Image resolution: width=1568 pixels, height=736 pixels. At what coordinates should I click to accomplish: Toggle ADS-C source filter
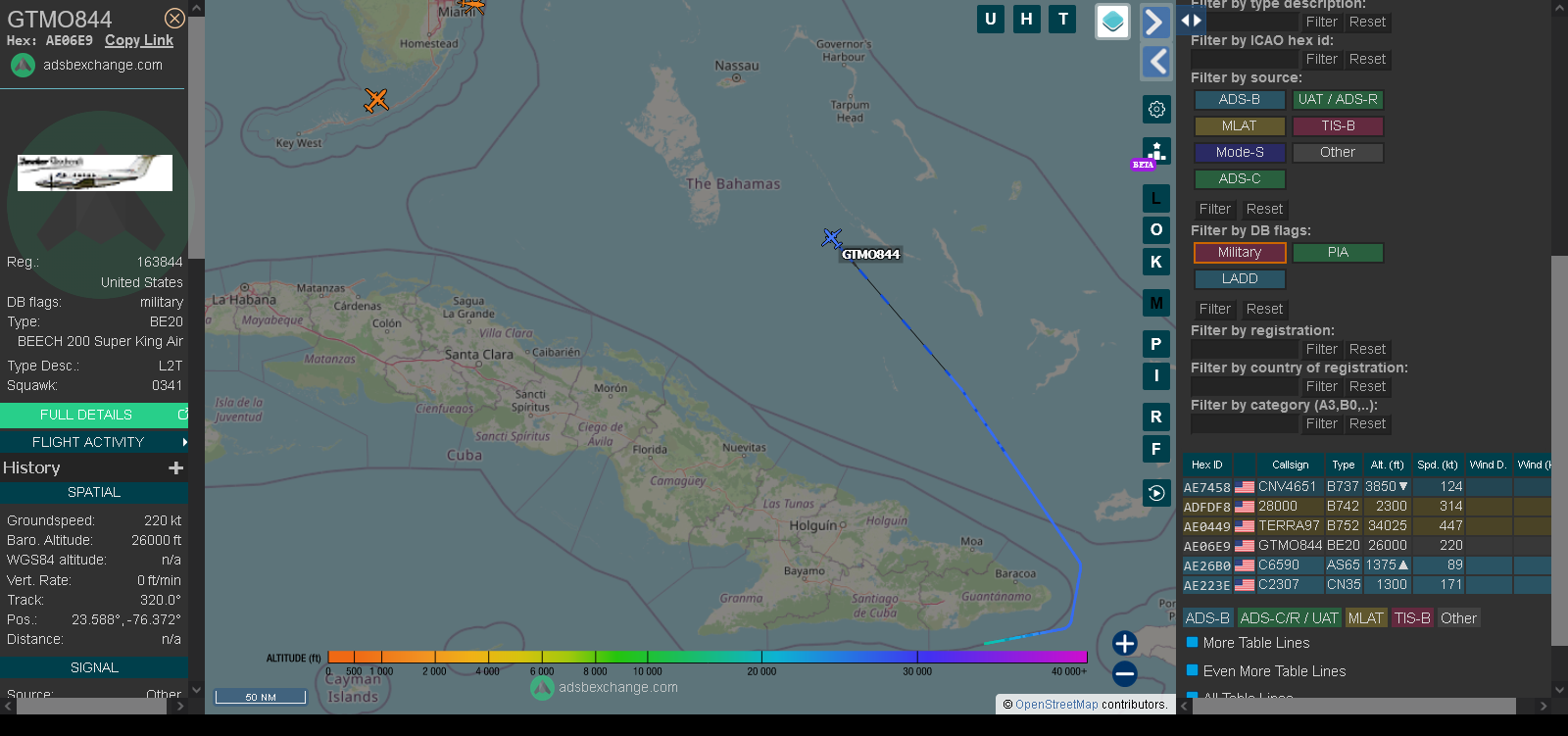tap(1240, 179)
